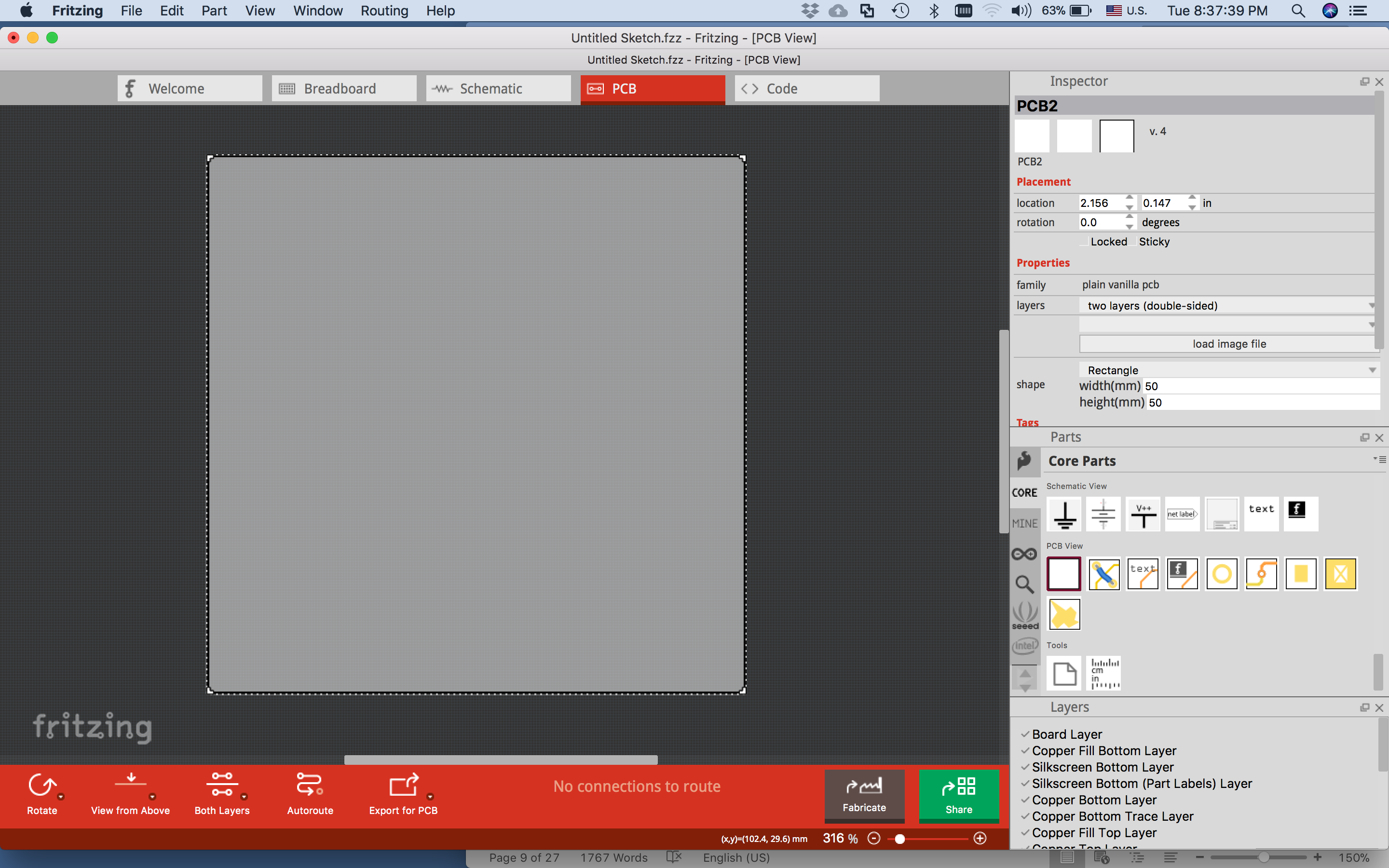Screen dimensions: 1389x868
Task: Open the layers count dropdown
Action: 1228,305
